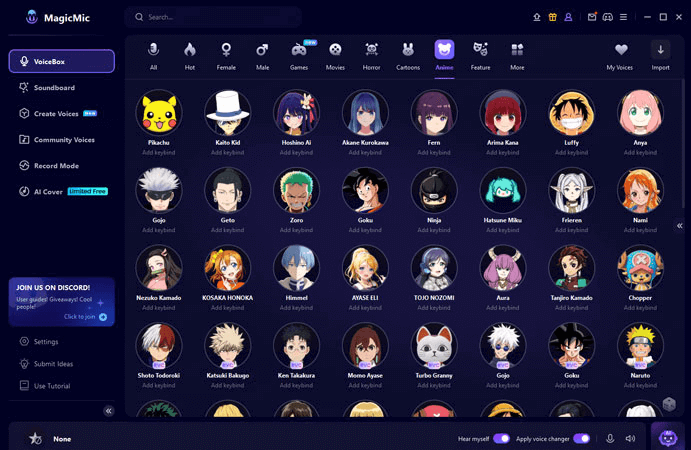
Task: Choose the Anya voice
Action: 640,113
